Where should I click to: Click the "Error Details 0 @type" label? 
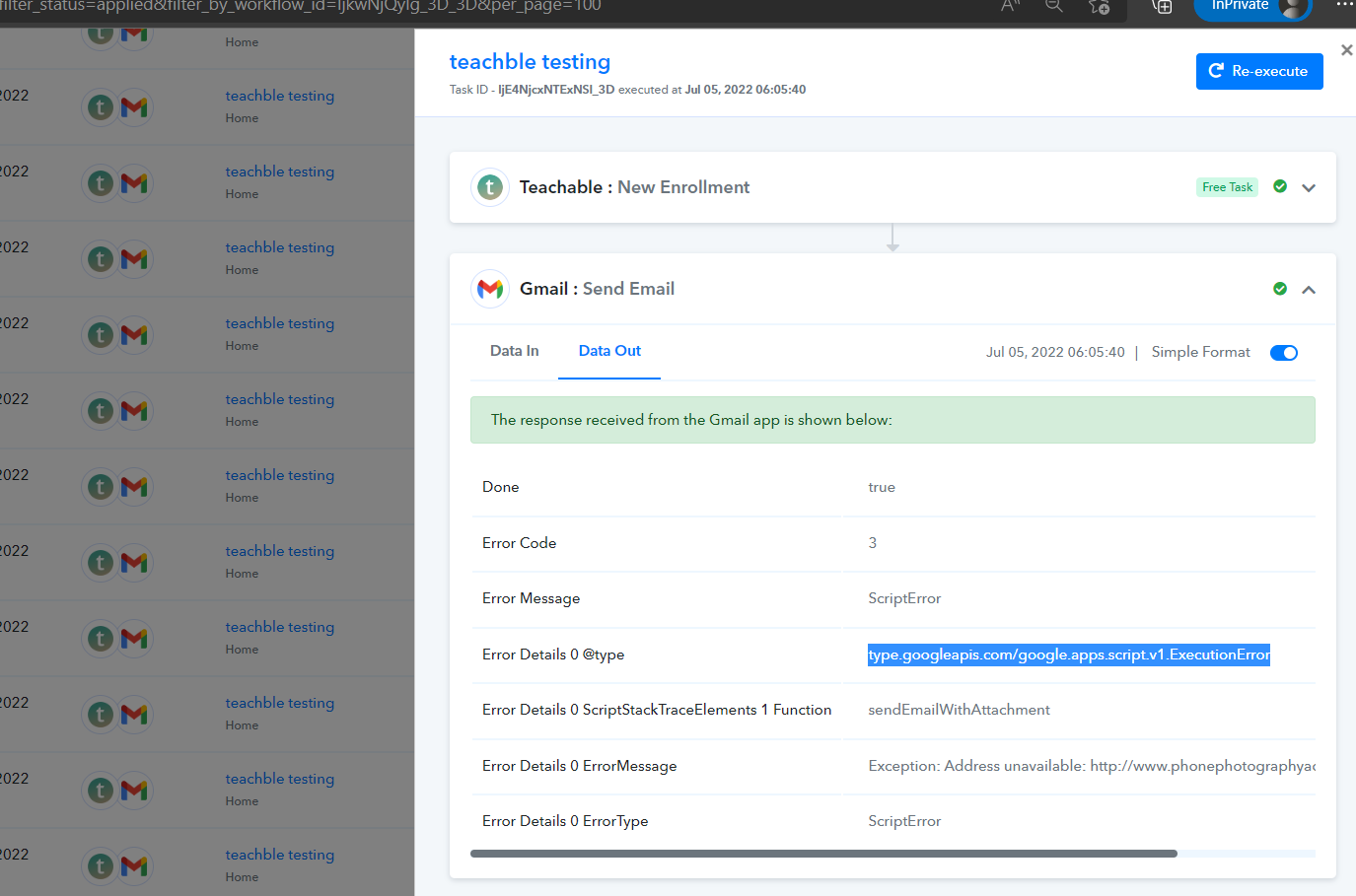coord(553,655)
